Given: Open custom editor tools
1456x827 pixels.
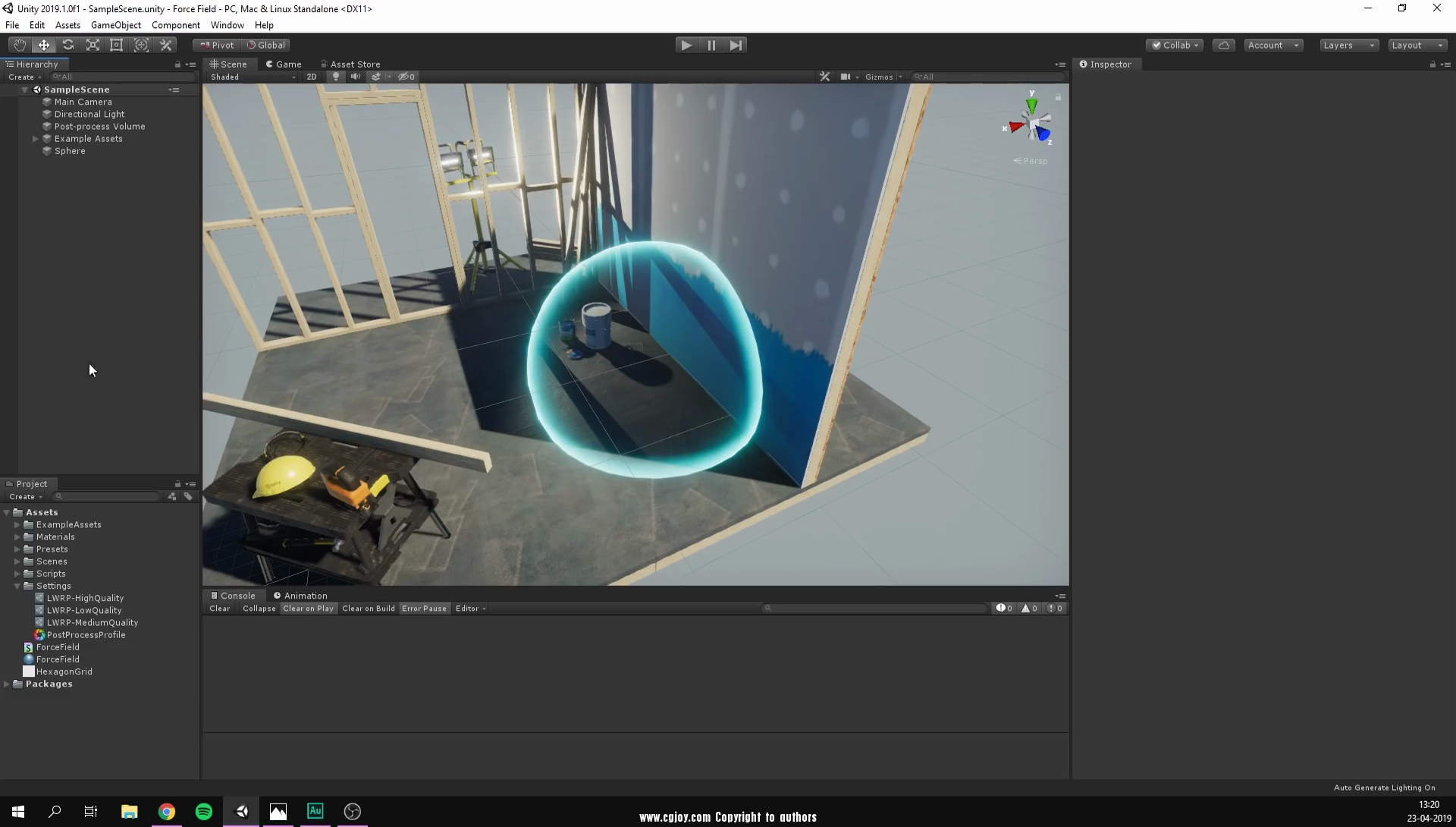Looking at the screenshot, I should click(165, 45).
